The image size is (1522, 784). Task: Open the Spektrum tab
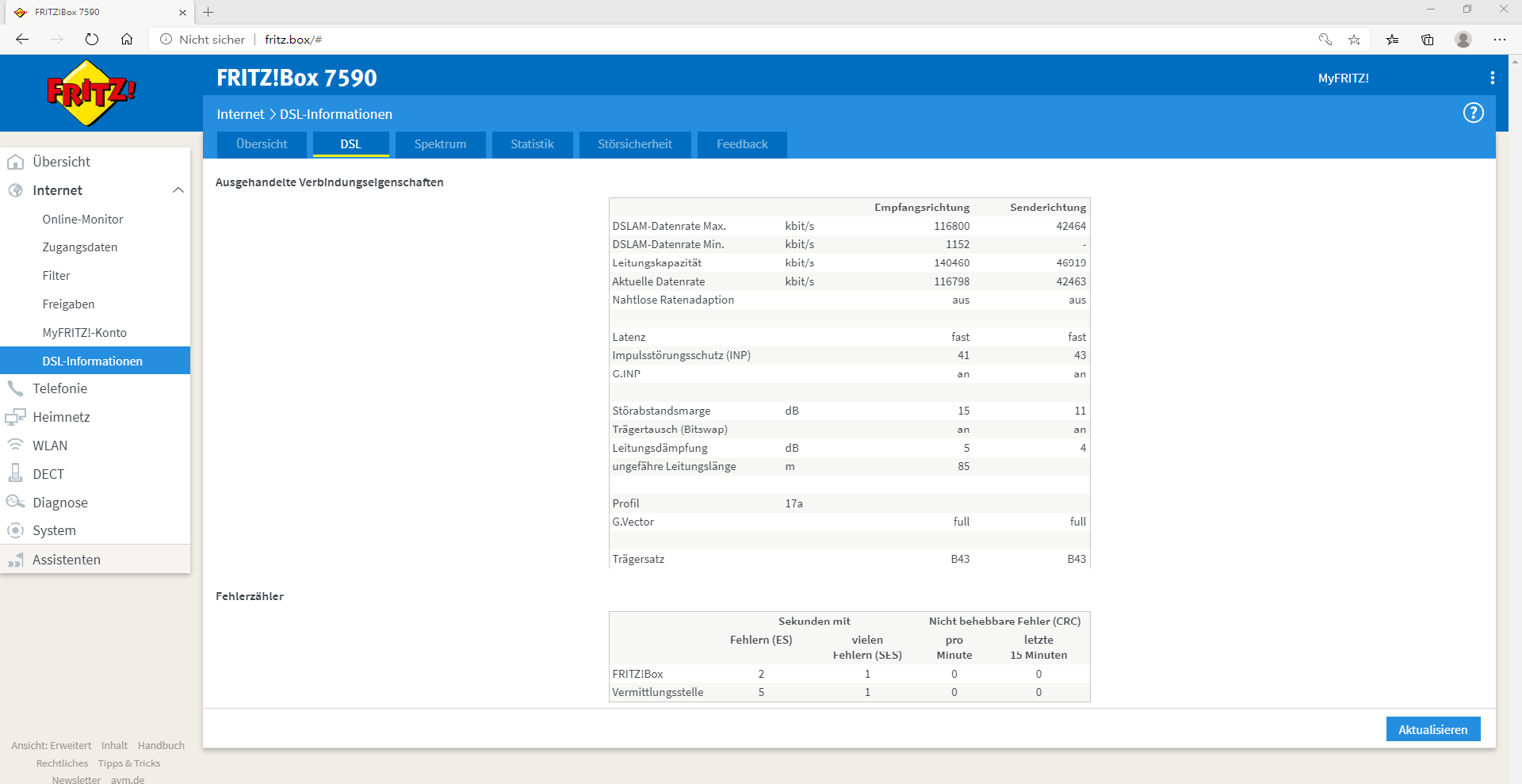[x=440, y=144]
